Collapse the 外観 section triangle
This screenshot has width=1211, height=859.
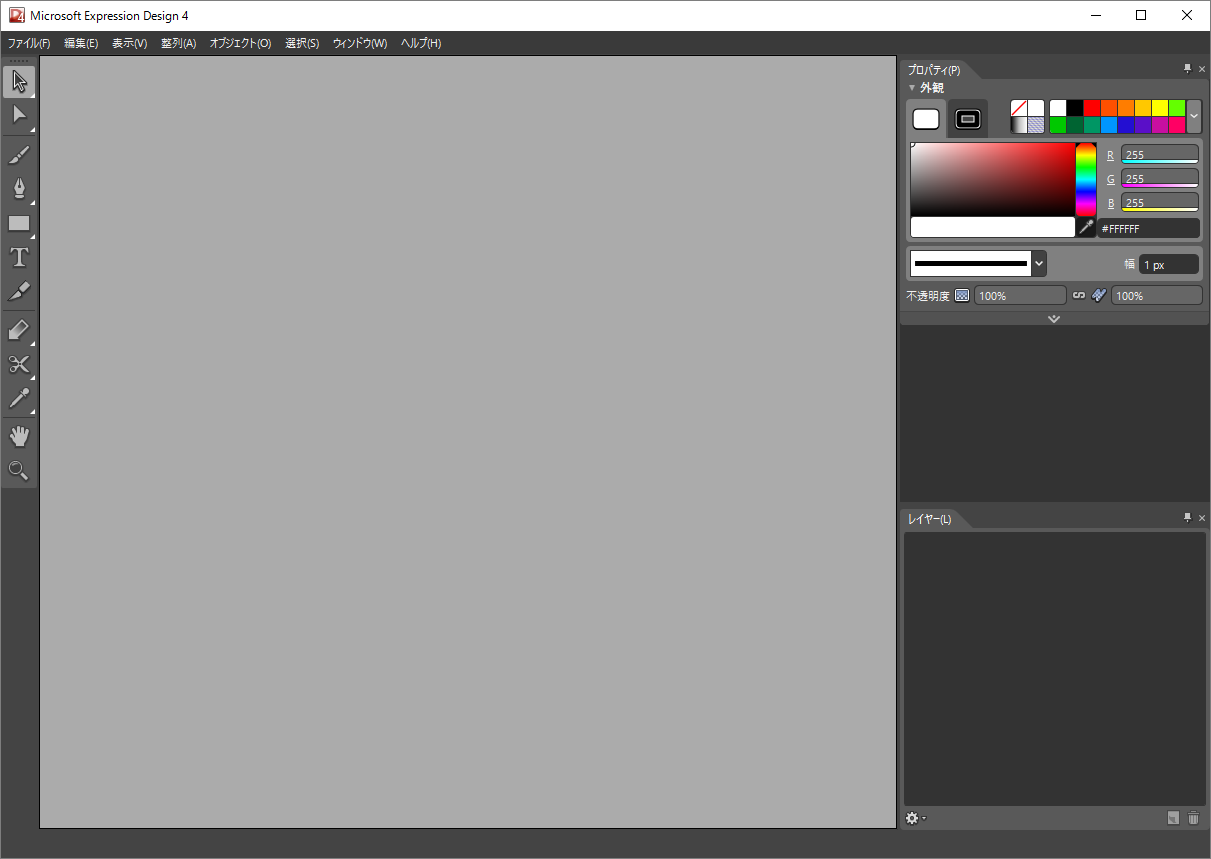[912, 88]
